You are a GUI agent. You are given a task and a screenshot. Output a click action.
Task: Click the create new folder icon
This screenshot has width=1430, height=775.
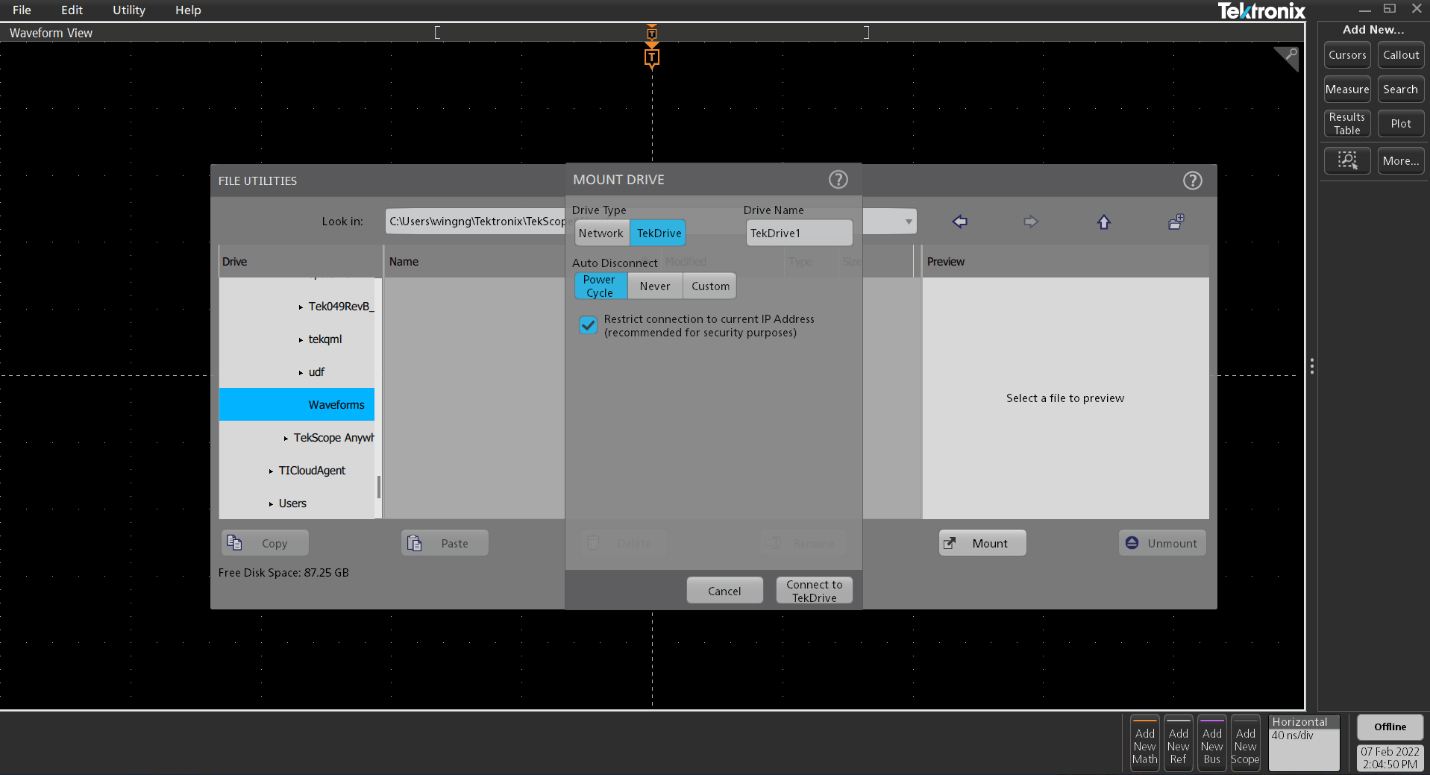click(1176, 222)
